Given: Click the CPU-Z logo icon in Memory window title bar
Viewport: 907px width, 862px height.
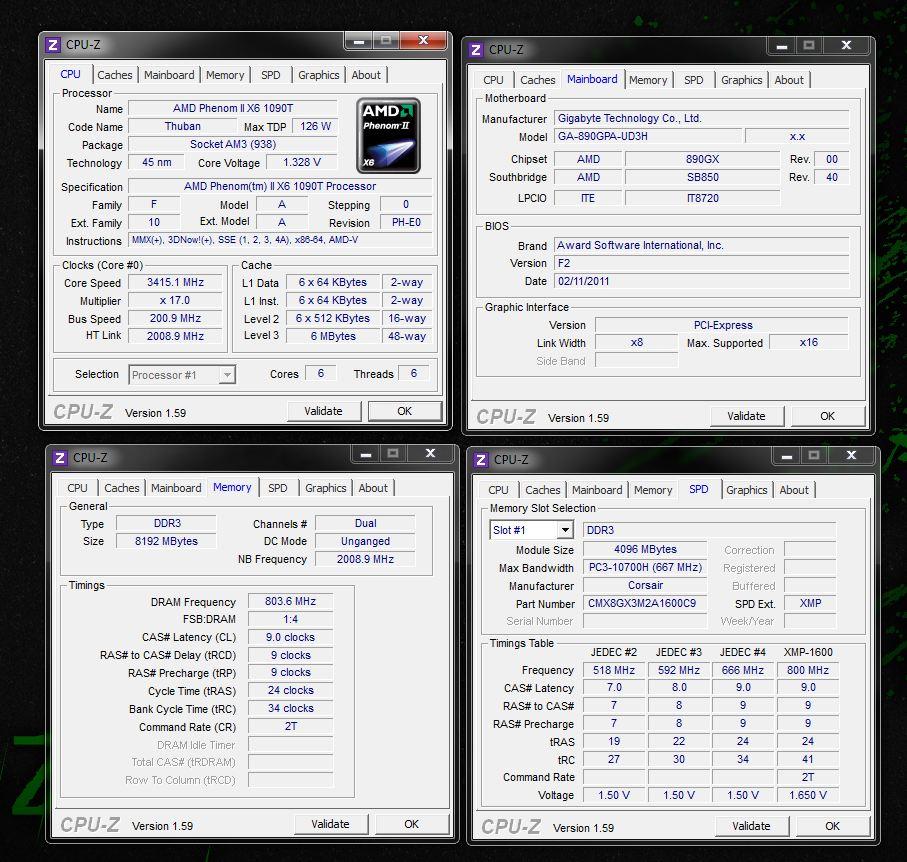Looking at the screenshot, I should (x=60, y=458).
